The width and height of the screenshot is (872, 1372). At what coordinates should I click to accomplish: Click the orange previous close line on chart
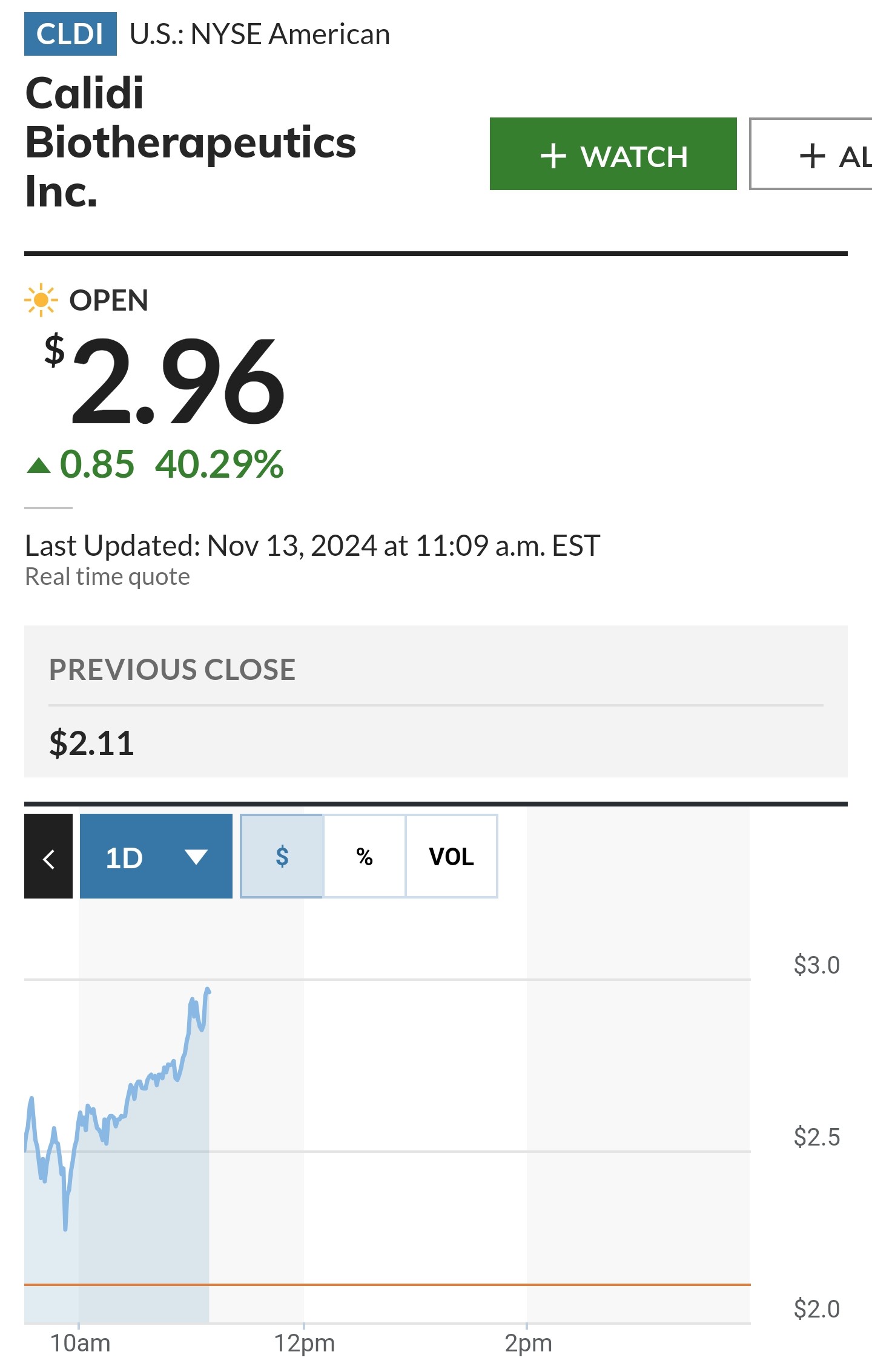[x=388, y=1284]
